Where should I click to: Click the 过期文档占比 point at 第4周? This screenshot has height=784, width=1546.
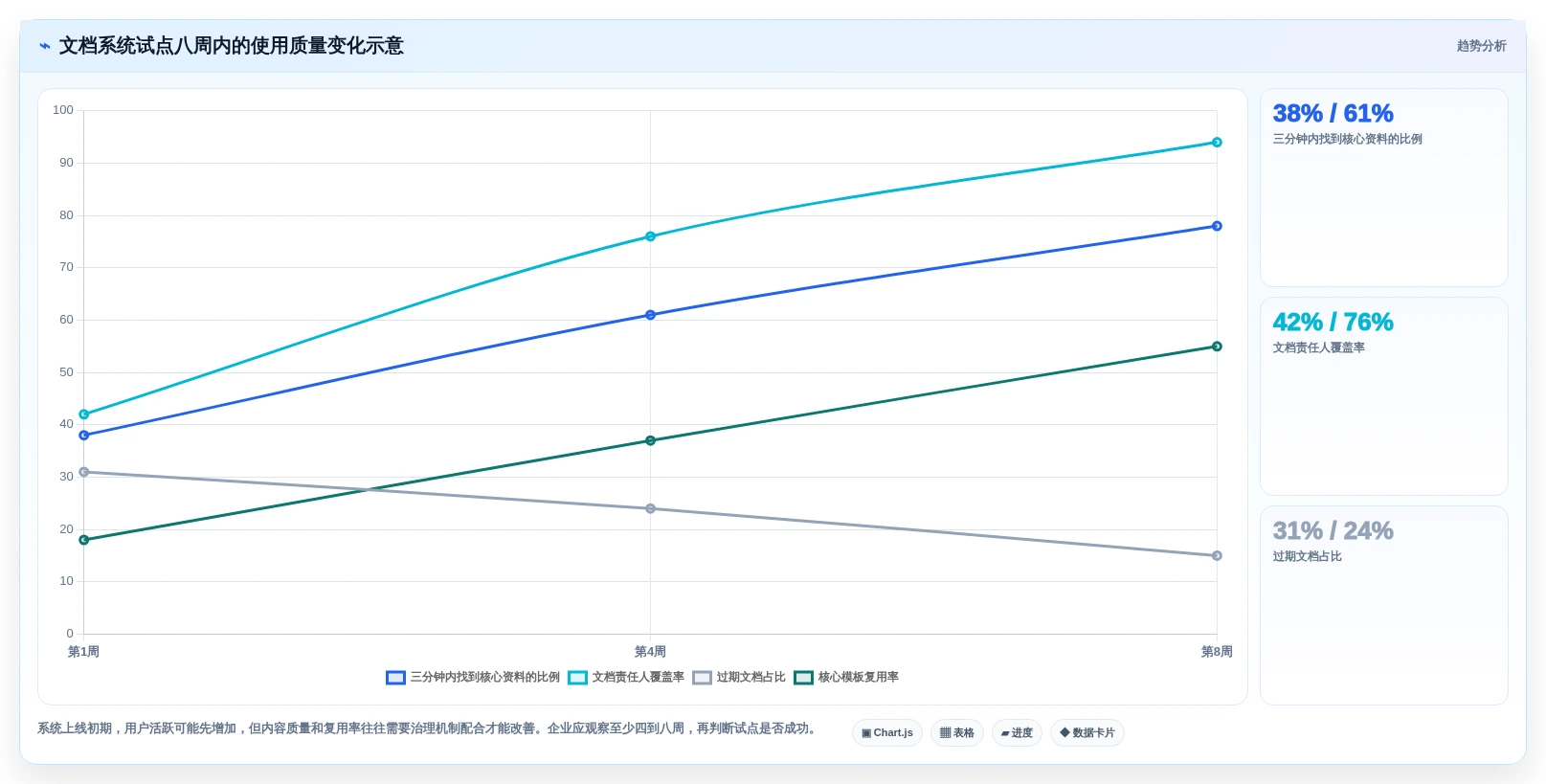pos(650,508)
